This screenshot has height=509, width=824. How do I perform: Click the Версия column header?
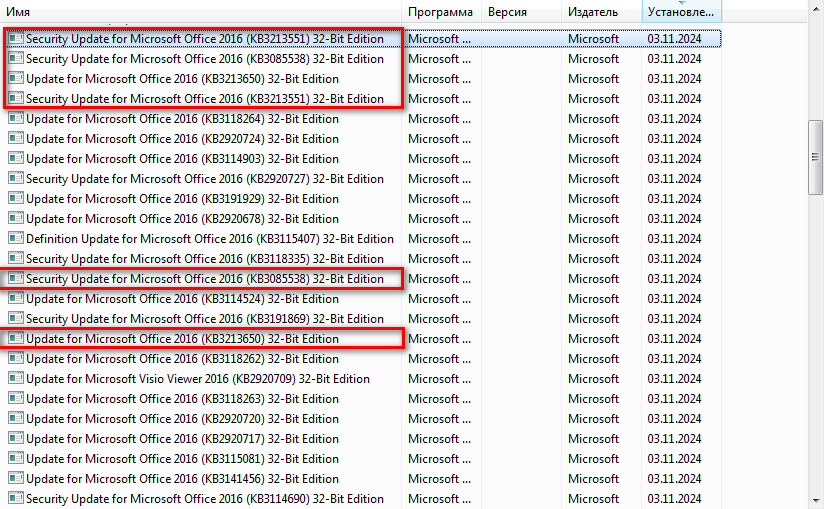coord(522,12)
